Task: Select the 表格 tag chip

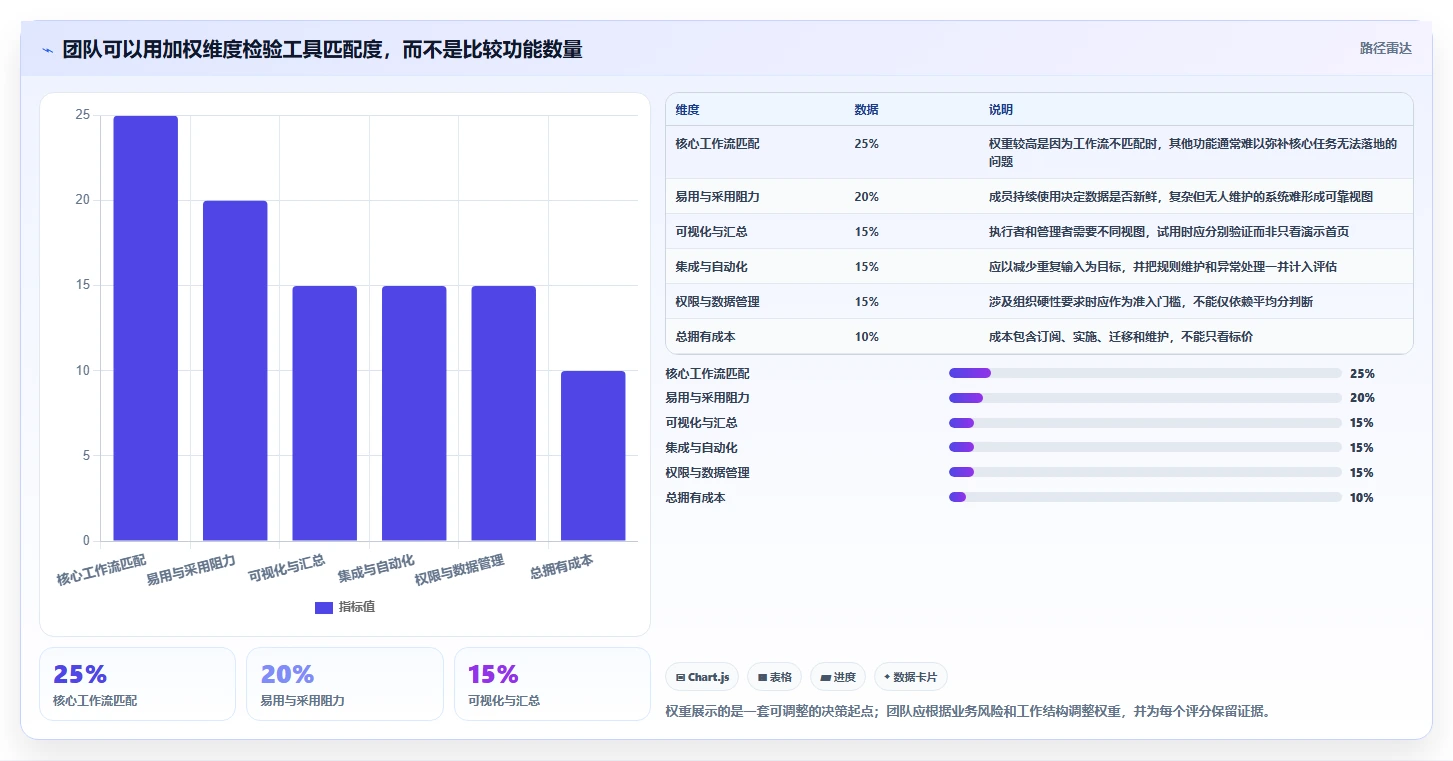Action: [x=775, y=677]
